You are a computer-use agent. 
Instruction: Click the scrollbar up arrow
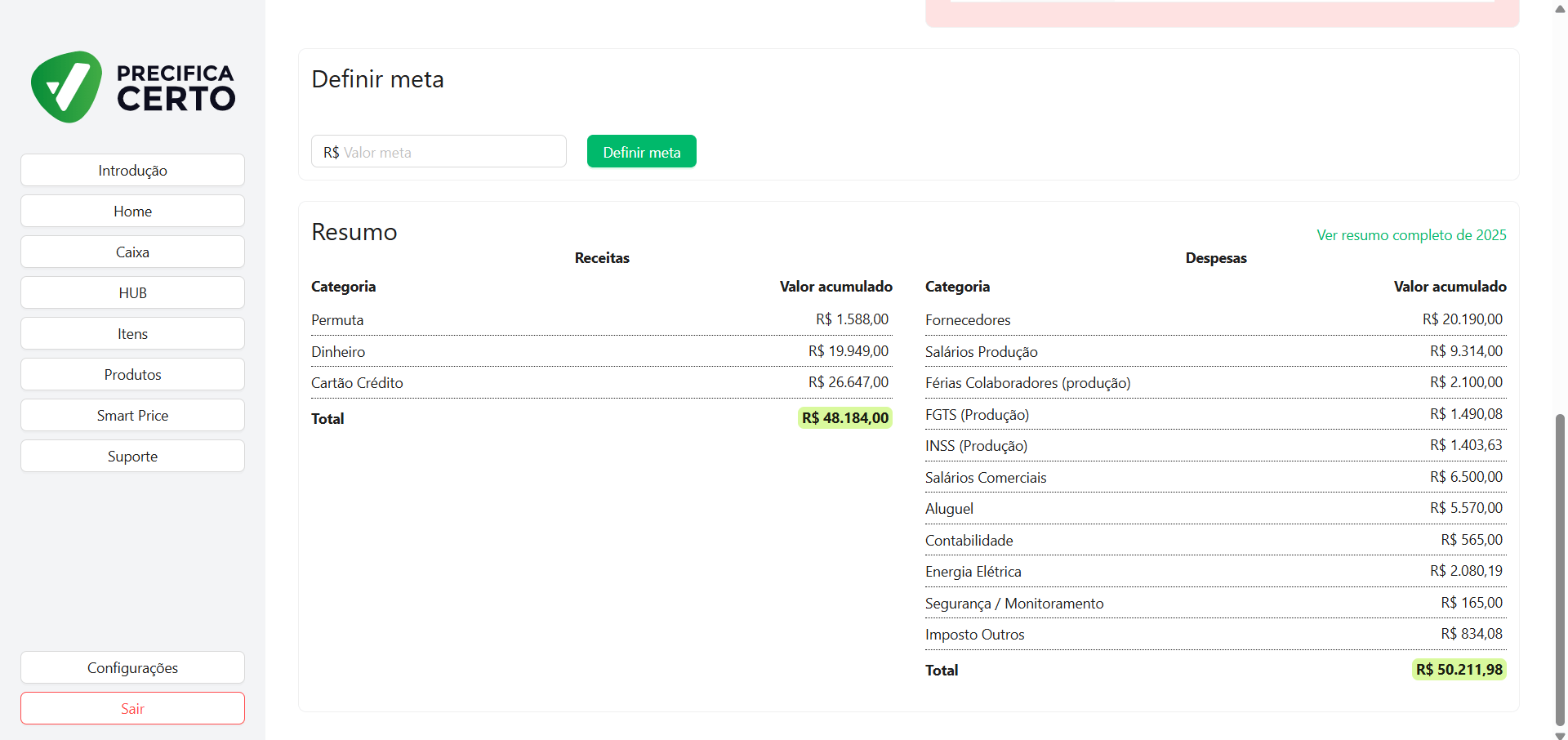[1560, 9]
